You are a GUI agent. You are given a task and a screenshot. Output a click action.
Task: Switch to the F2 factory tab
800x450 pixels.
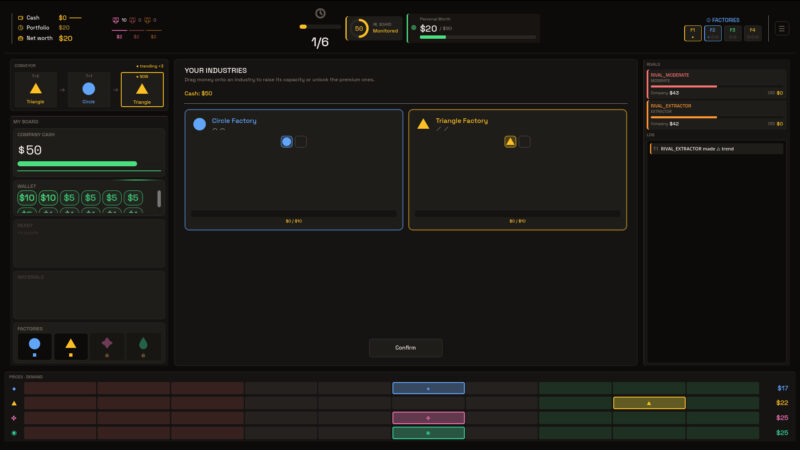[x=713, y=33]
